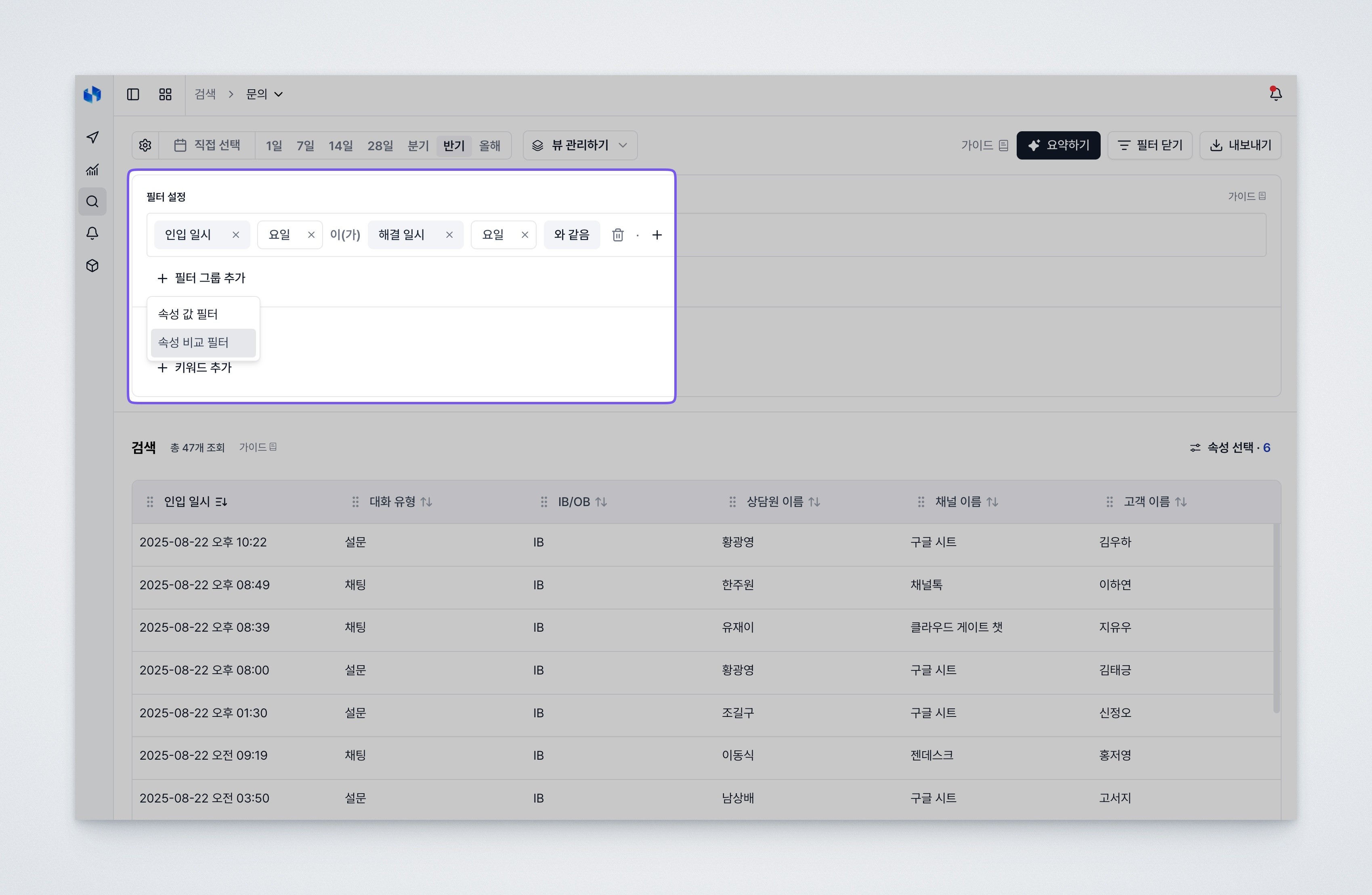
Task: Click plus icon at filter row end
Action: pos(657,235)
